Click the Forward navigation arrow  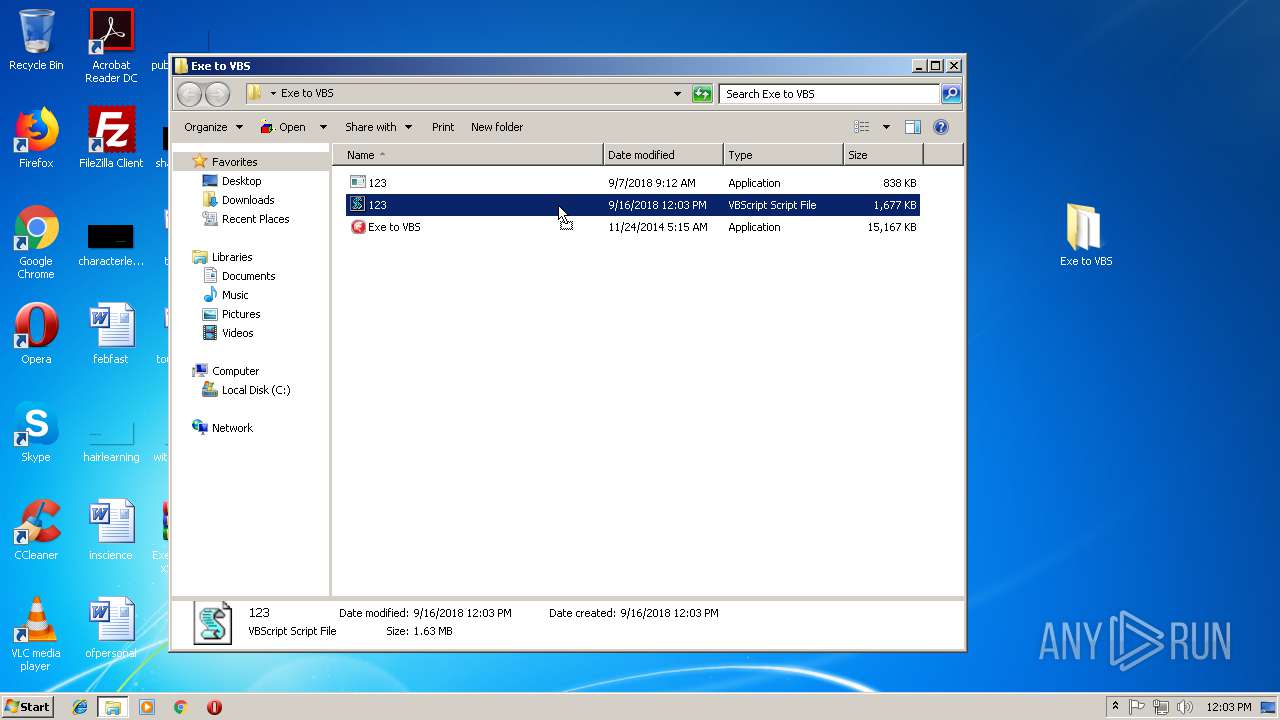[x=217, y=94]
